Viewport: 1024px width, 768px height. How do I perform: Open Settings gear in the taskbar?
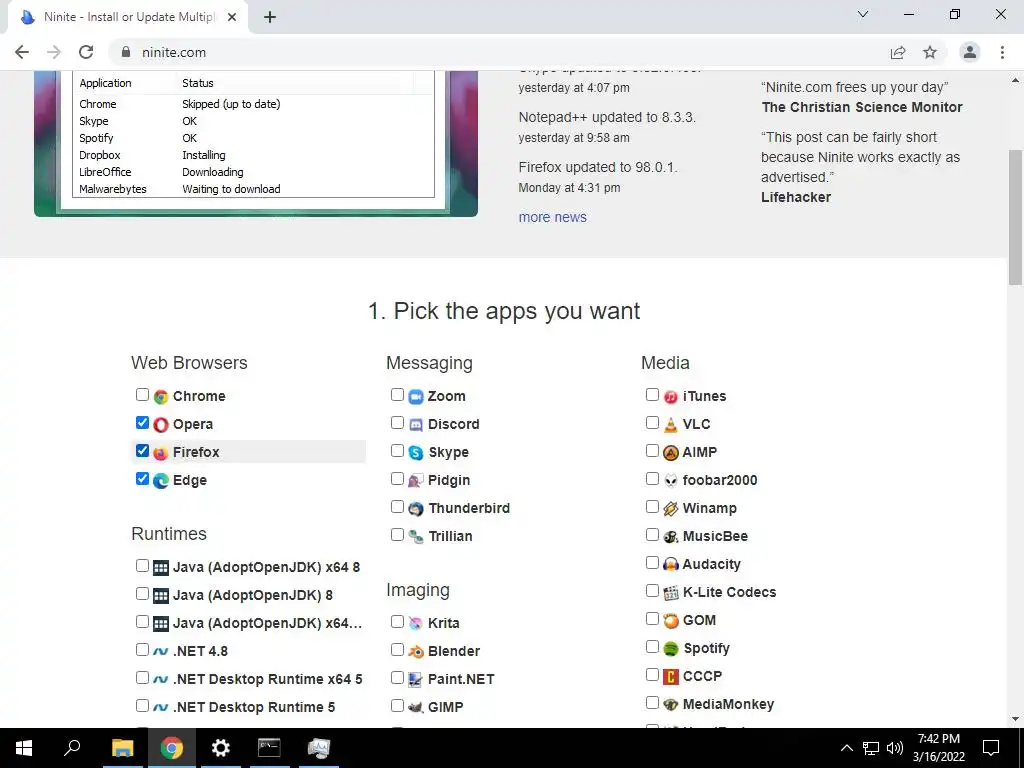coord(221,748)
